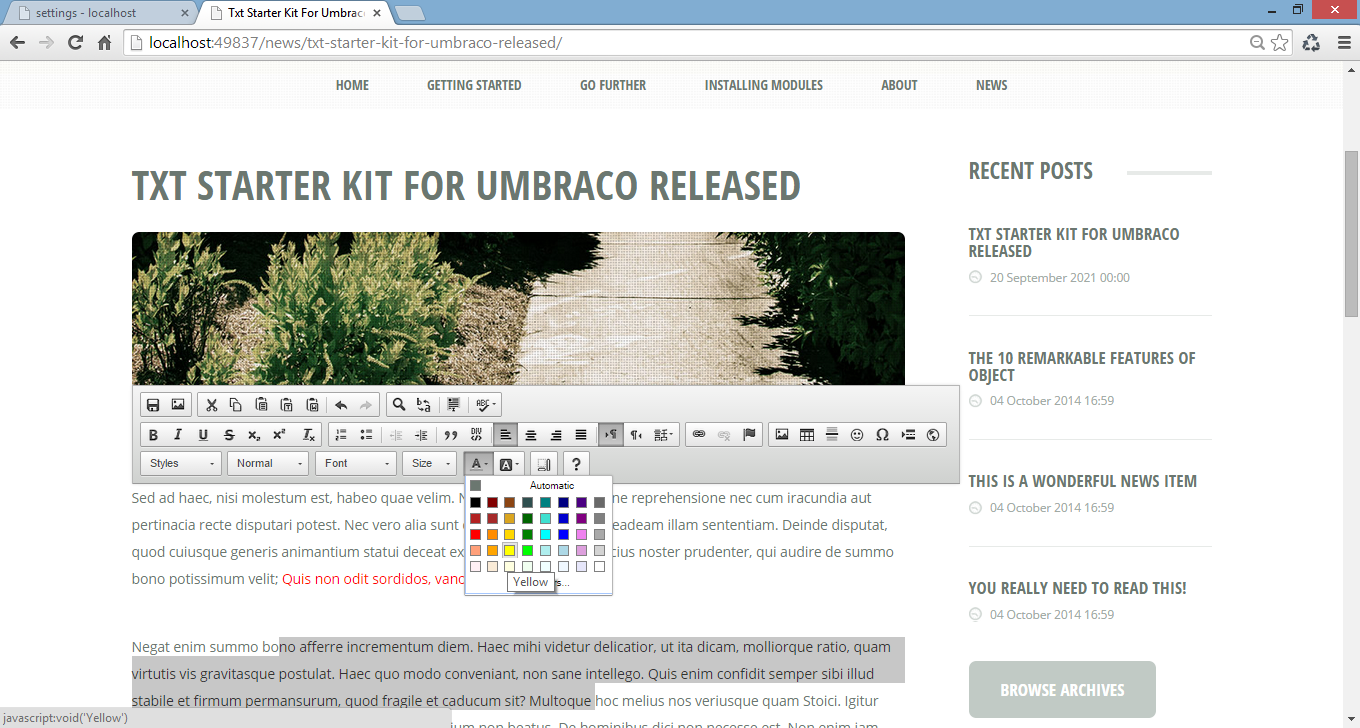Click the BROWSE ARCHIVES button
Screen dimensions: 1360x728
click(1062, 690)
